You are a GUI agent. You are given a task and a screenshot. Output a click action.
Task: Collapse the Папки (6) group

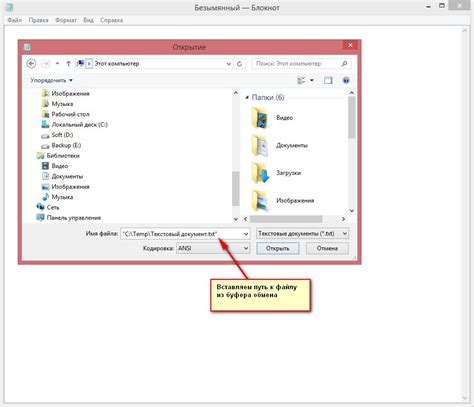(x=247, y=97)
